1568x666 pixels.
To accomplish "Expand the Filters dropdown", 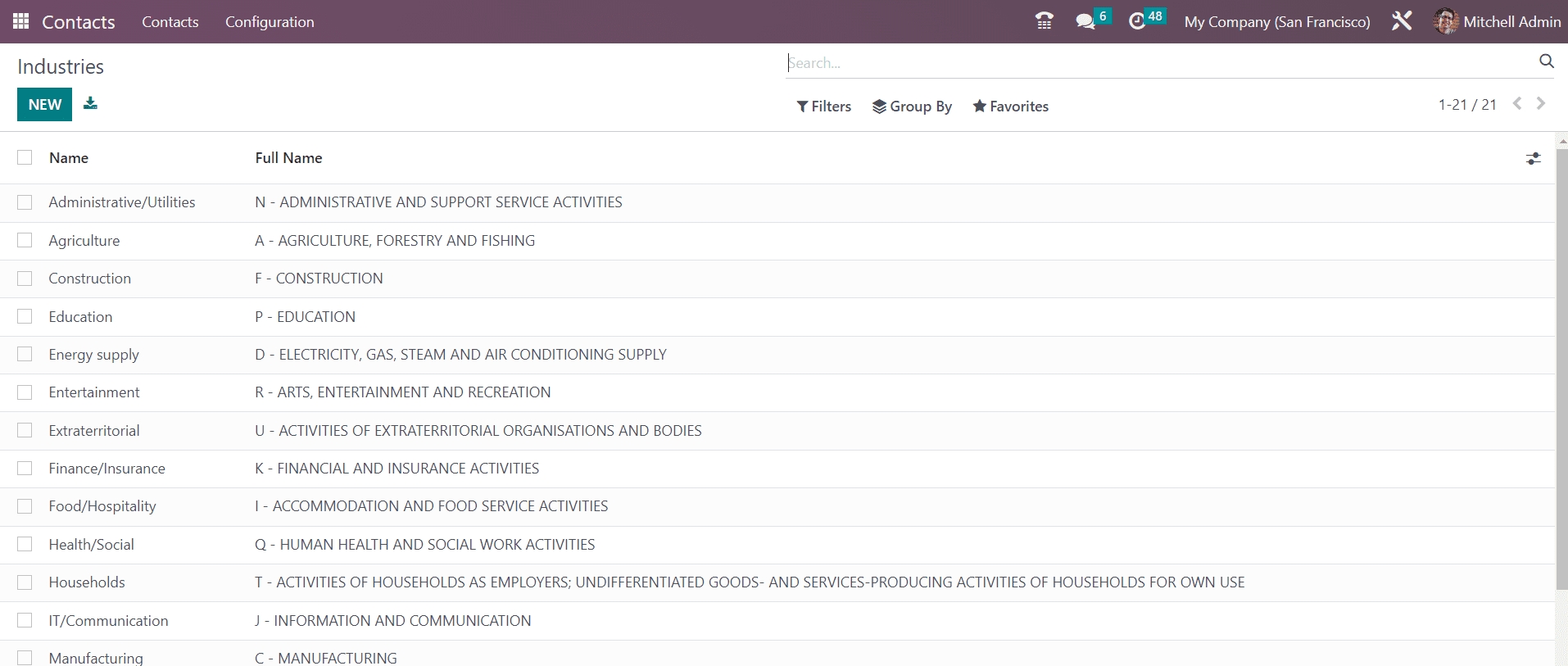I will click(823, 106).
